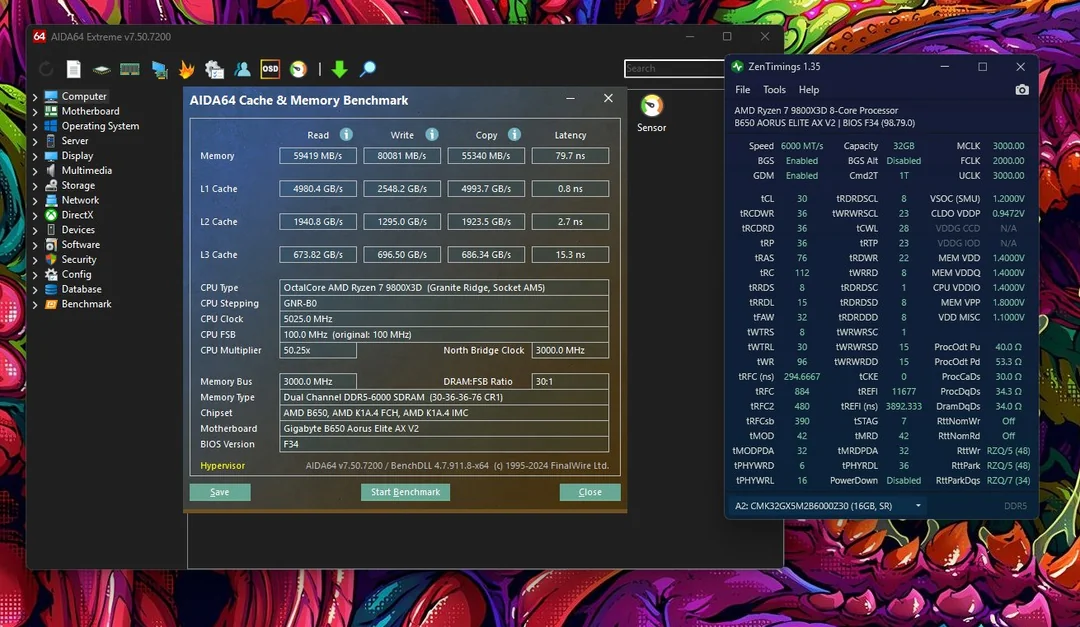Viewport: 1080px width, 627px height.
Task: Click the Copy info icon
Action: pos(515,134)
